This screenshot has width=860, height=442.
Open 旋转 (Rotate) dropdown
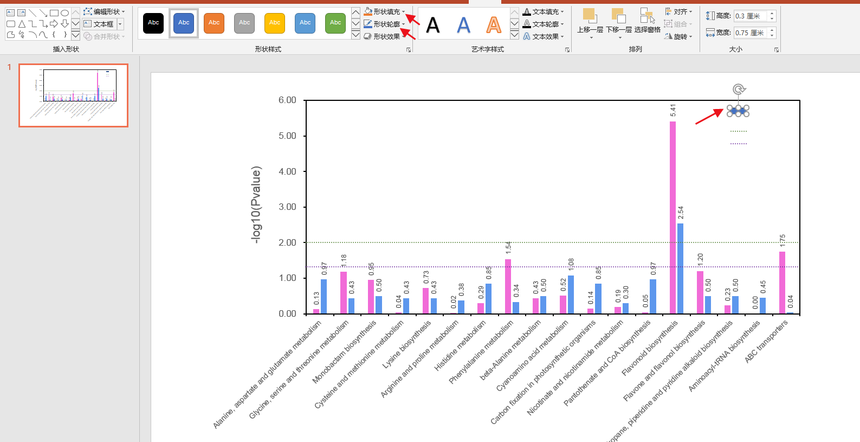click(678, 37)
